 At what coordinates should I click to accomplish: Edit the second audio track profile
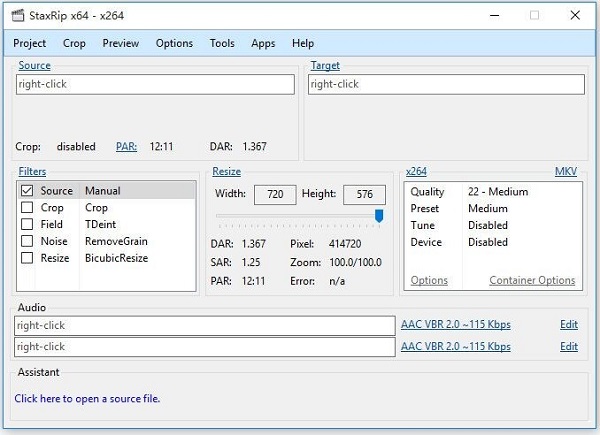[x=569, y=346]
